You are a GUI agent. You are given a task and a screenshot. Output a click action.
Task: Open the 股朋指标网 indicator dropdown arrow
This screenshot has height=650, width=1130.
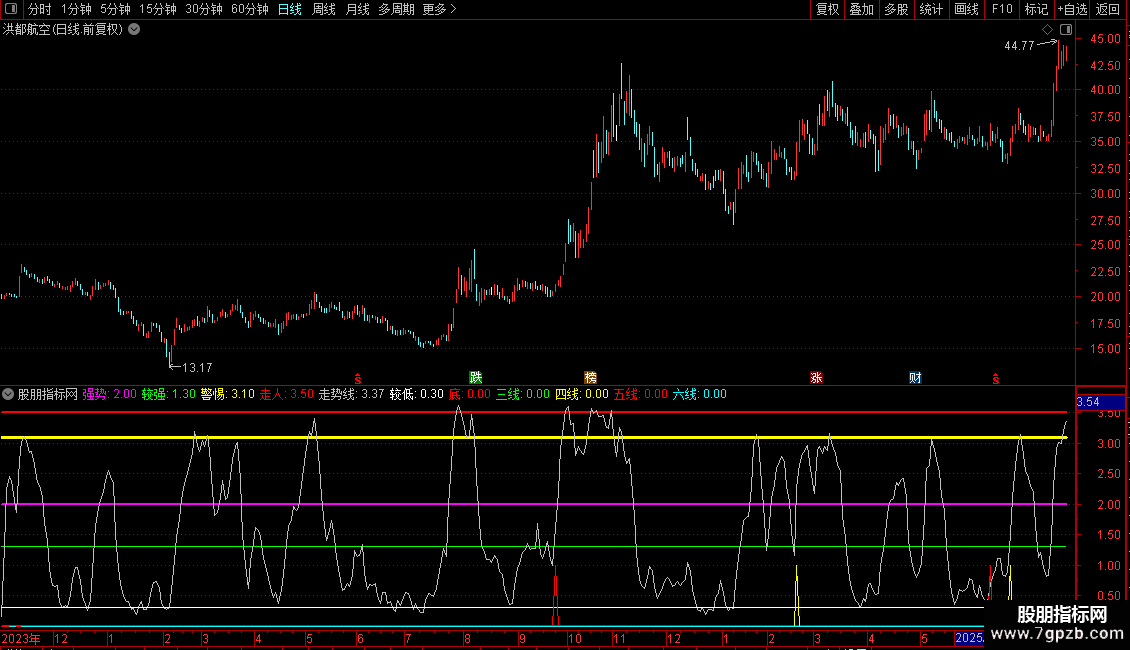click(8, 394)
